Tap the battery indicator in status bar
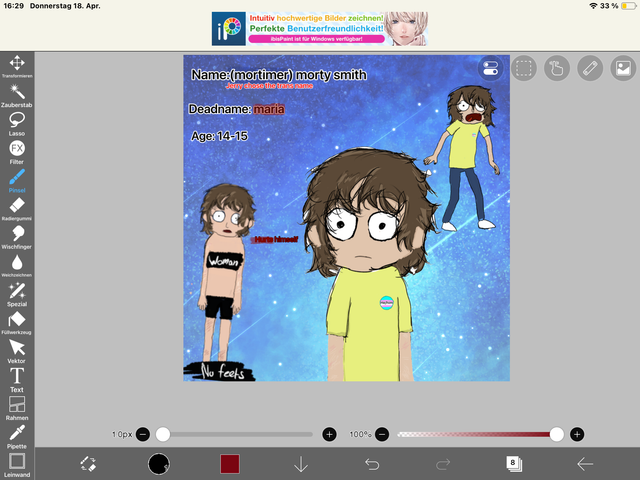 coord(629,6)
